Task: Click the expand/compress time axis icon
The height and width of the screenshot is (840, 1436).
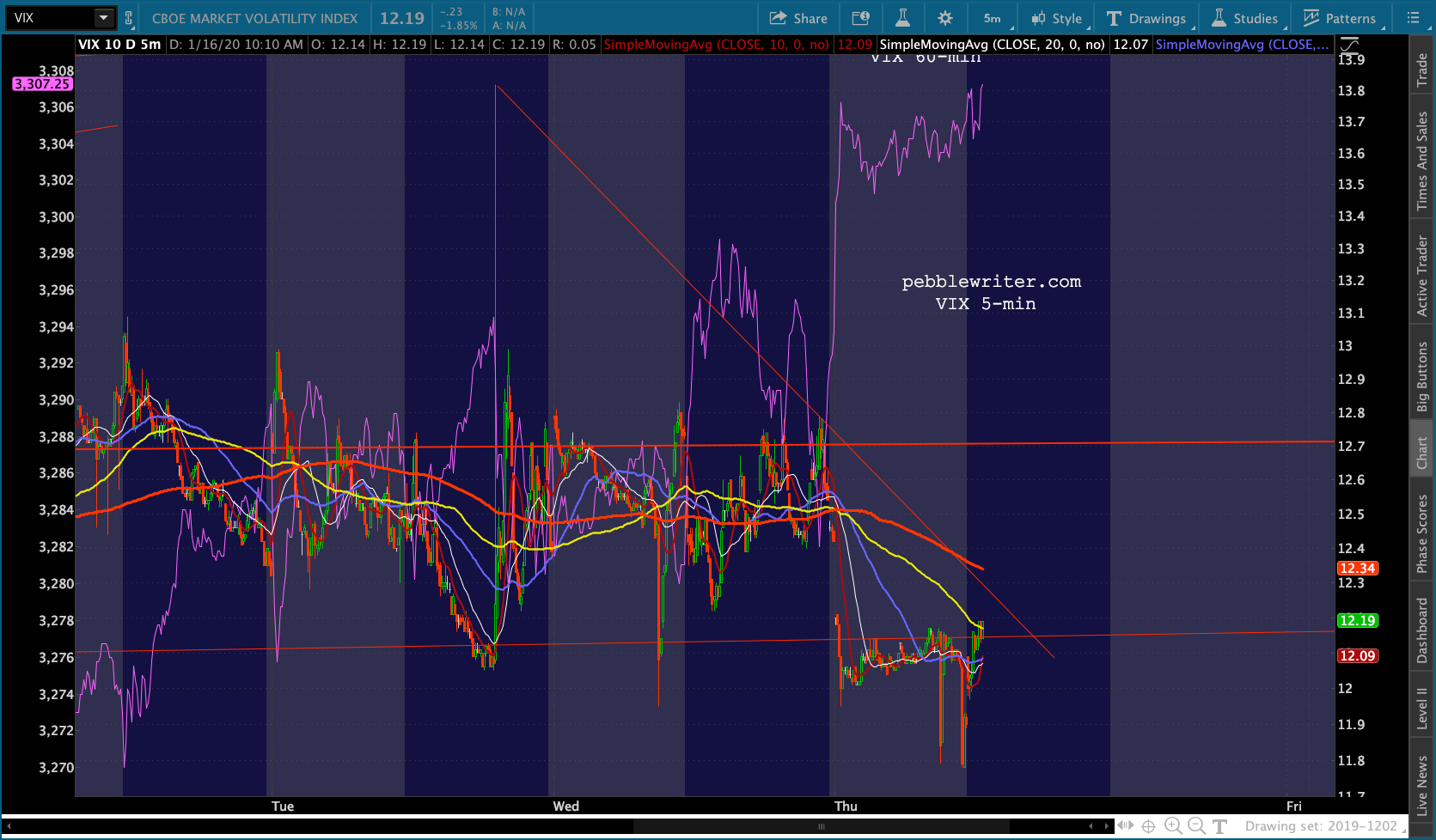Action: (1126, 826)
